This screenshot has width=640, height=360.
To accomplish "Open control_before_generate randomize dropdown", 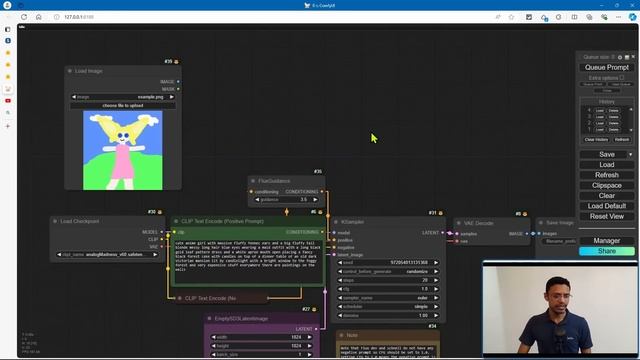I will tap(388, 271).
